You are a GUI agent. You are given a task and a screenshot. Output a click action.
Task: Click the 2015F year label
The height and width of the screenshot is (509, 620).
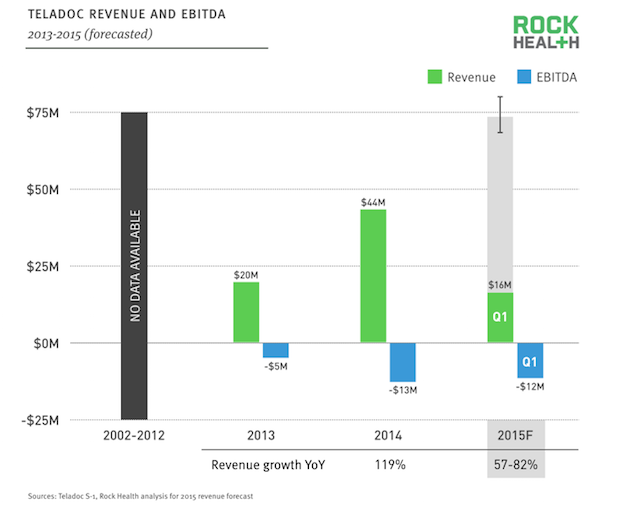(x=515, y=435)
